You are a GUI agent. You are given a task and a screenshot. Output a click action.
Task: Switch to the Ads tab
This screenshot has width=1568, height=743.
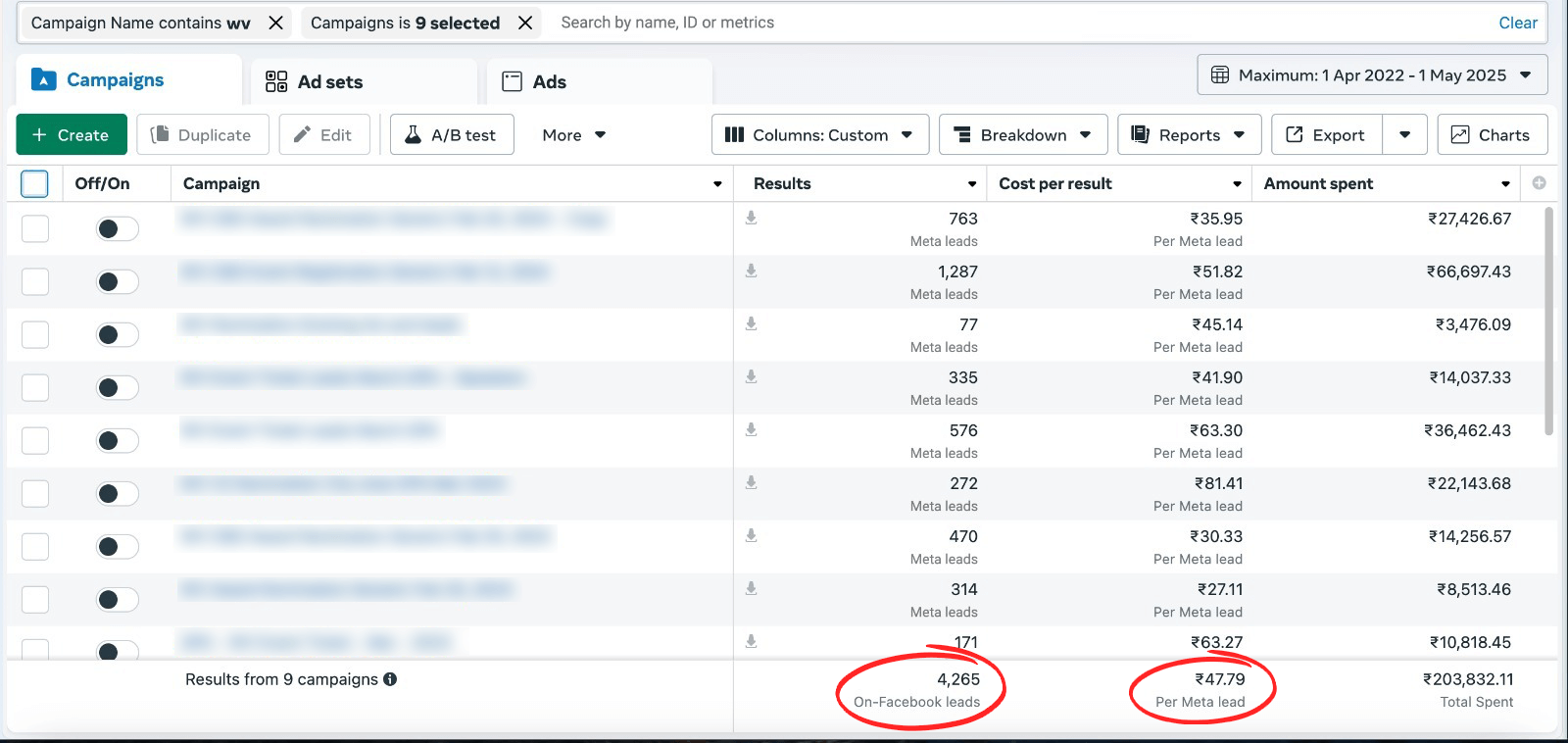click(549, 82)
